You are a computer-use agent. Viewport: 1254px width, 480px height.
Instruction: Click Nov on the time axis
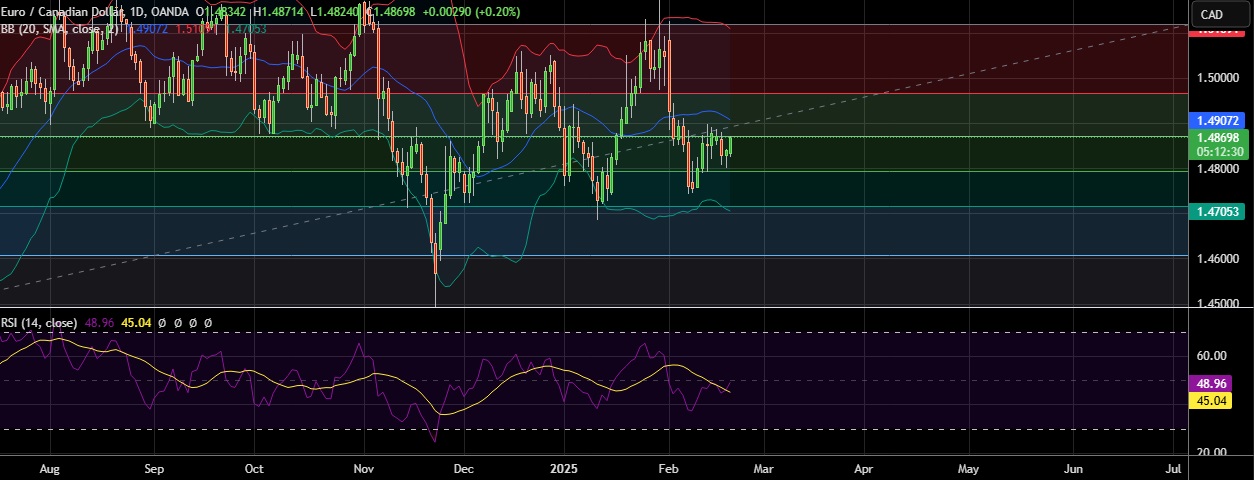point(364,467)
